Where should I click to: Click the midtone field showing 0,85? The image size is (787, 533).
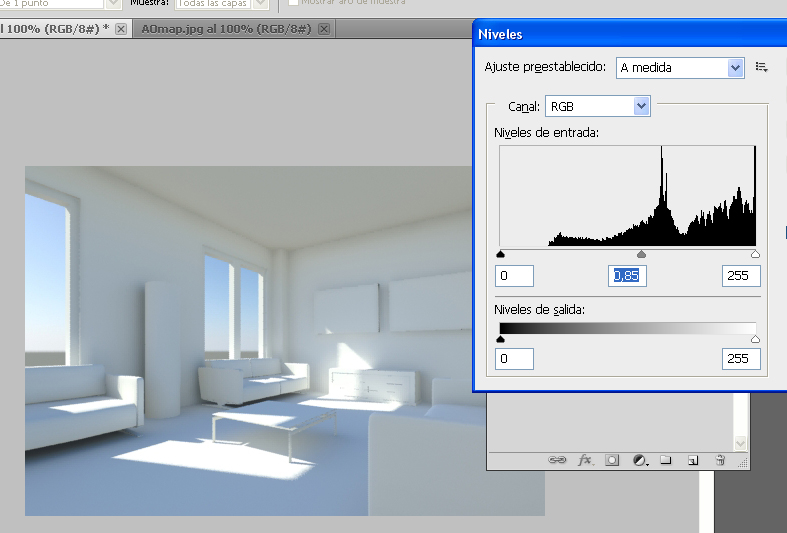tap(627, 276)
